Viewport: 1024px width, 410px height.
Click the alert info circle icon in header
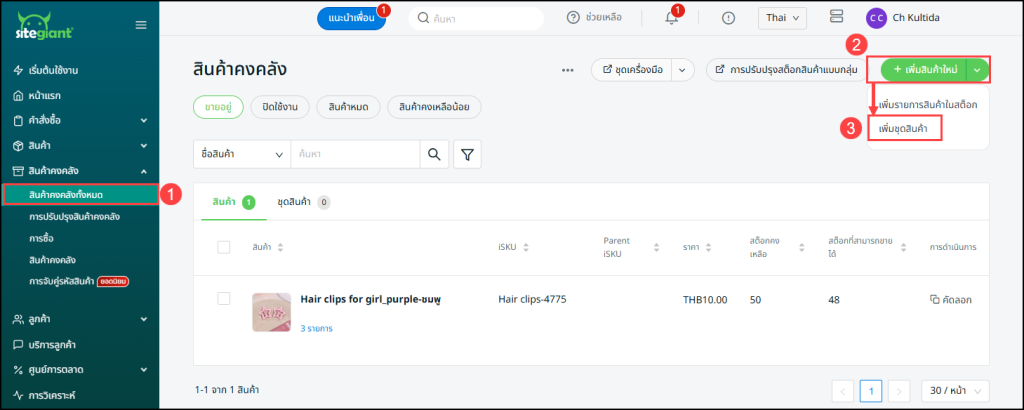point(728,18)
